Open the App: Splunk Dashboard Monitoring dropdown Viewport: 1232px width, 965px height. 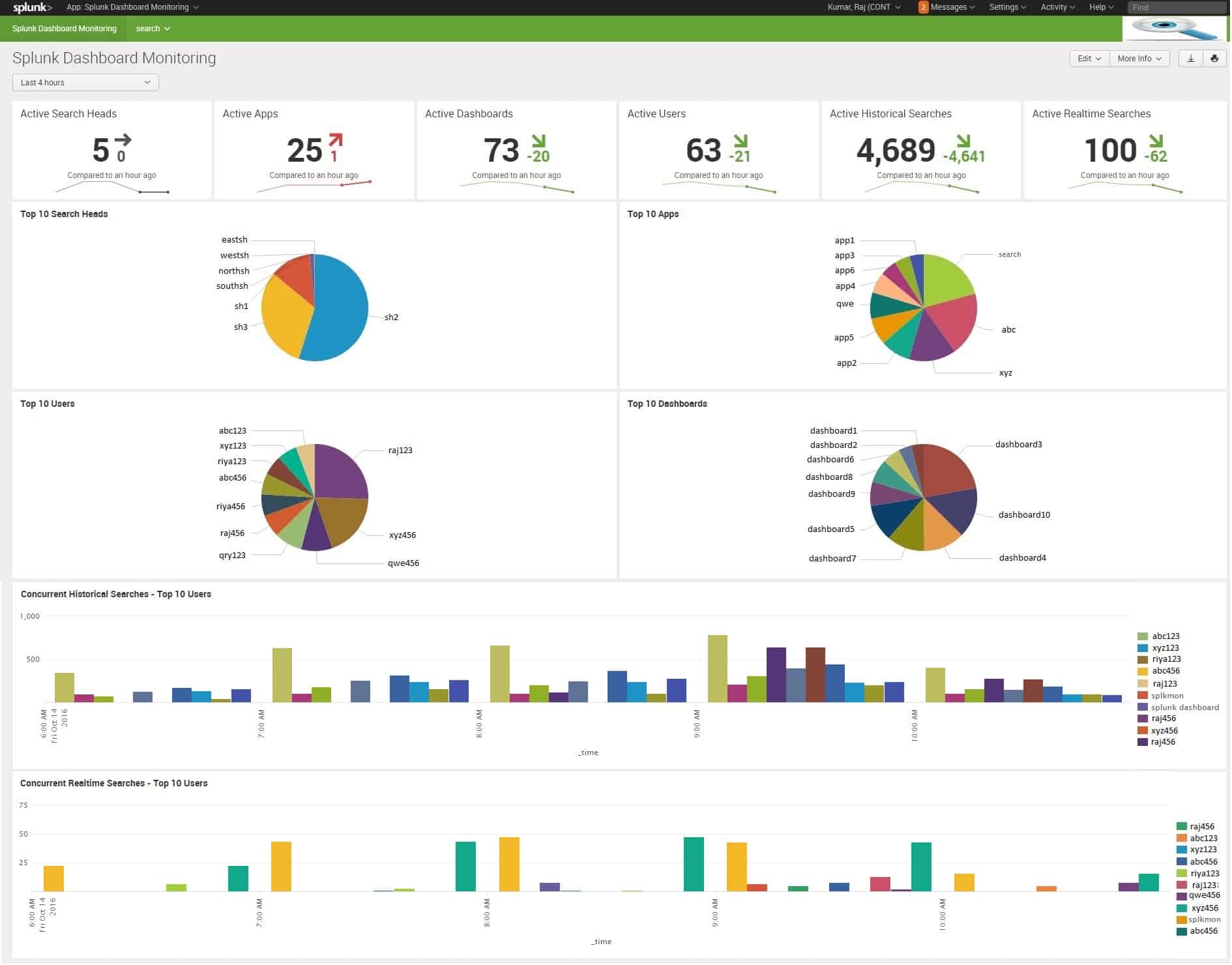coord(133,7)
